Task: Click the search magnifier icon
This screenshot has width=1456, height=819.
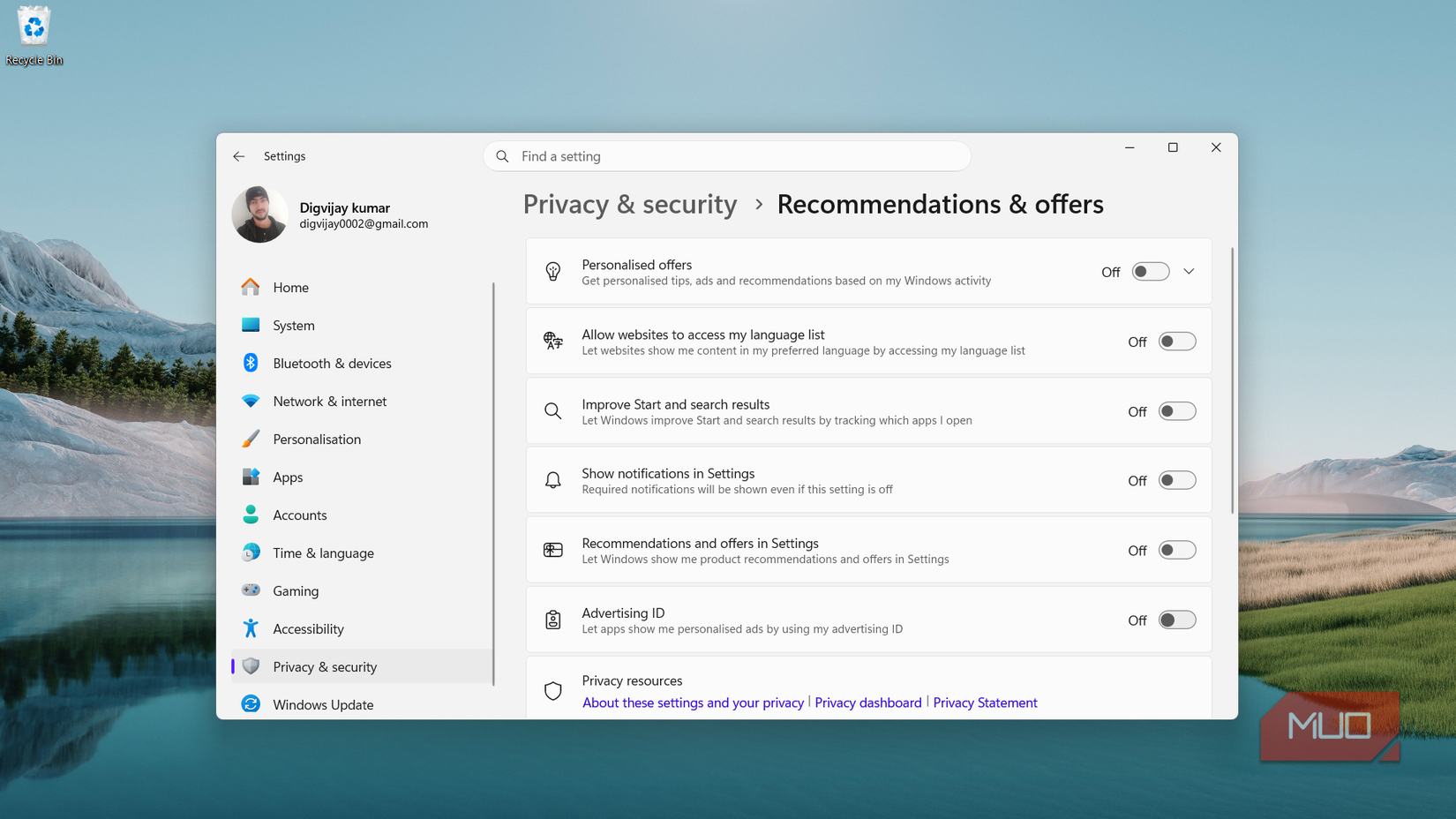Action: coord(503,156)
